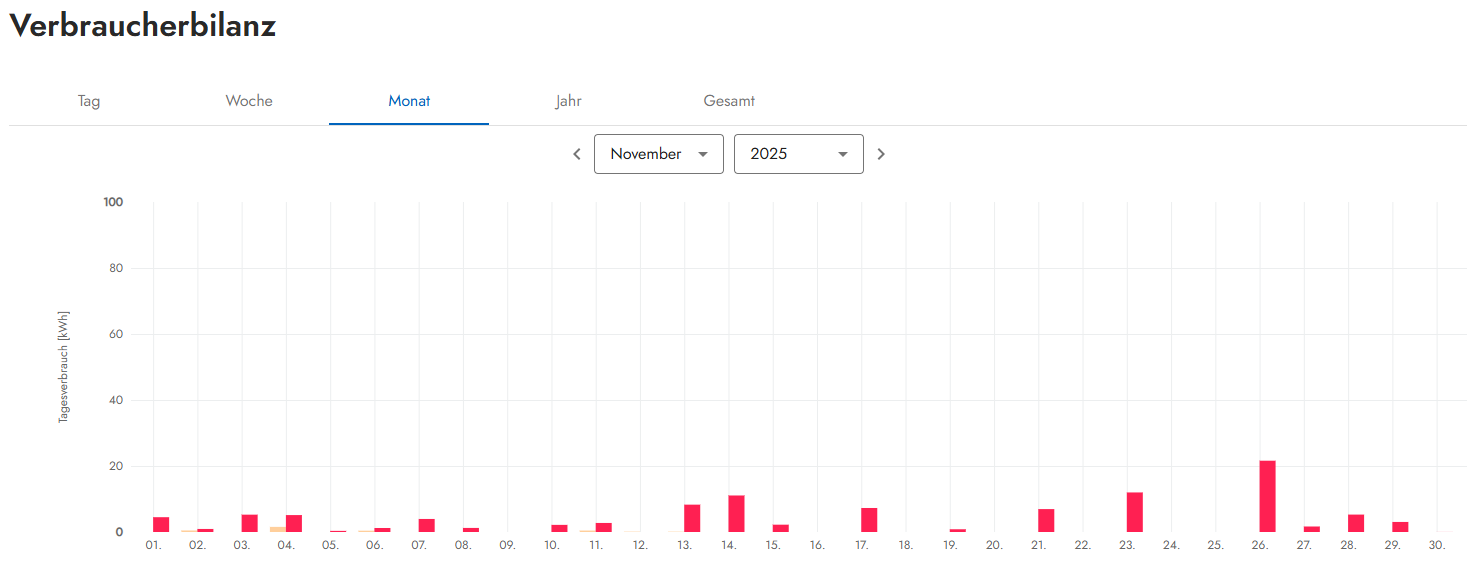Click the orange bar at day 04
Screen dimensions: 1467x561
tap(277, 529)
